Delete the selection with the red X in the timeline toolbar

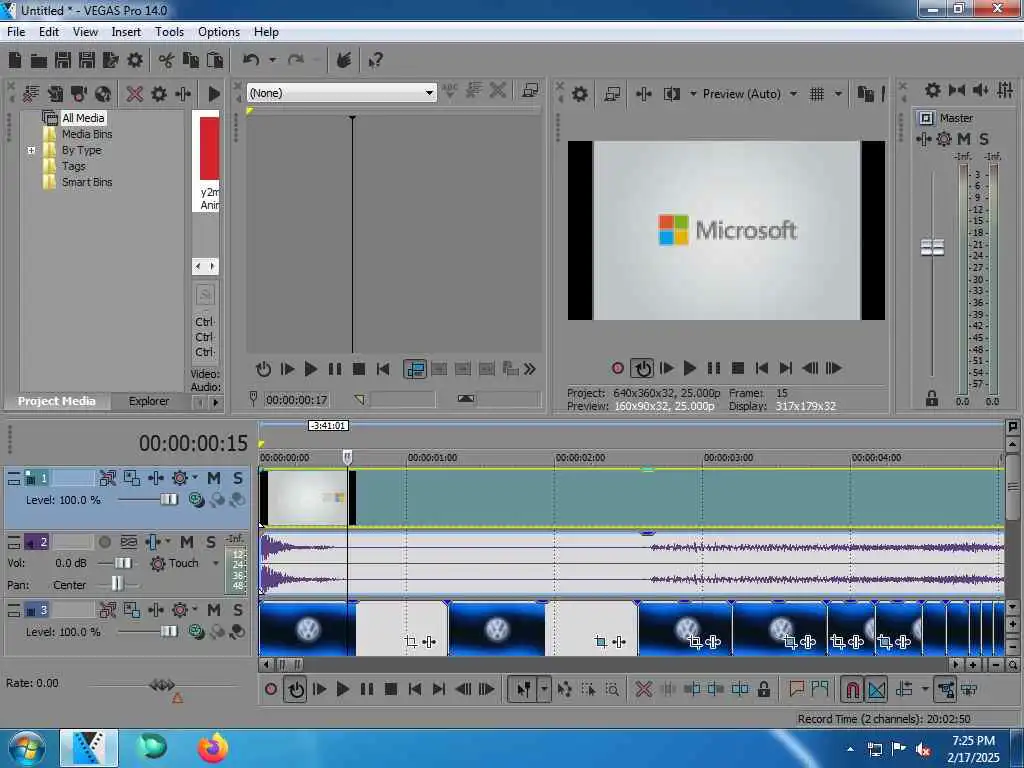click(643, 689)
